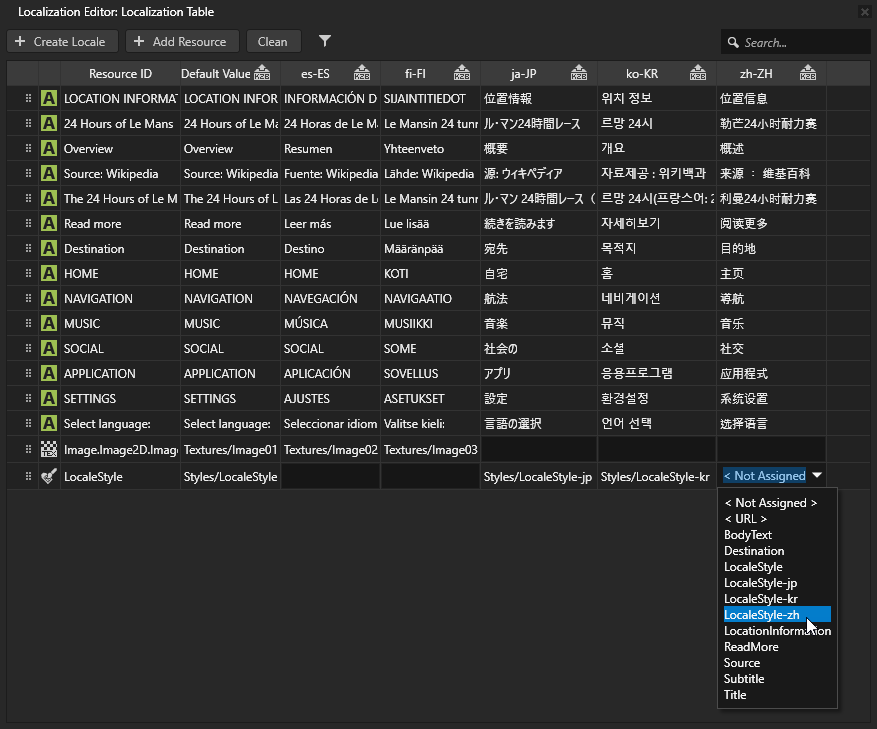
Task: Pick Title from the open dropdown list
Action: click(x=734, y=694)
